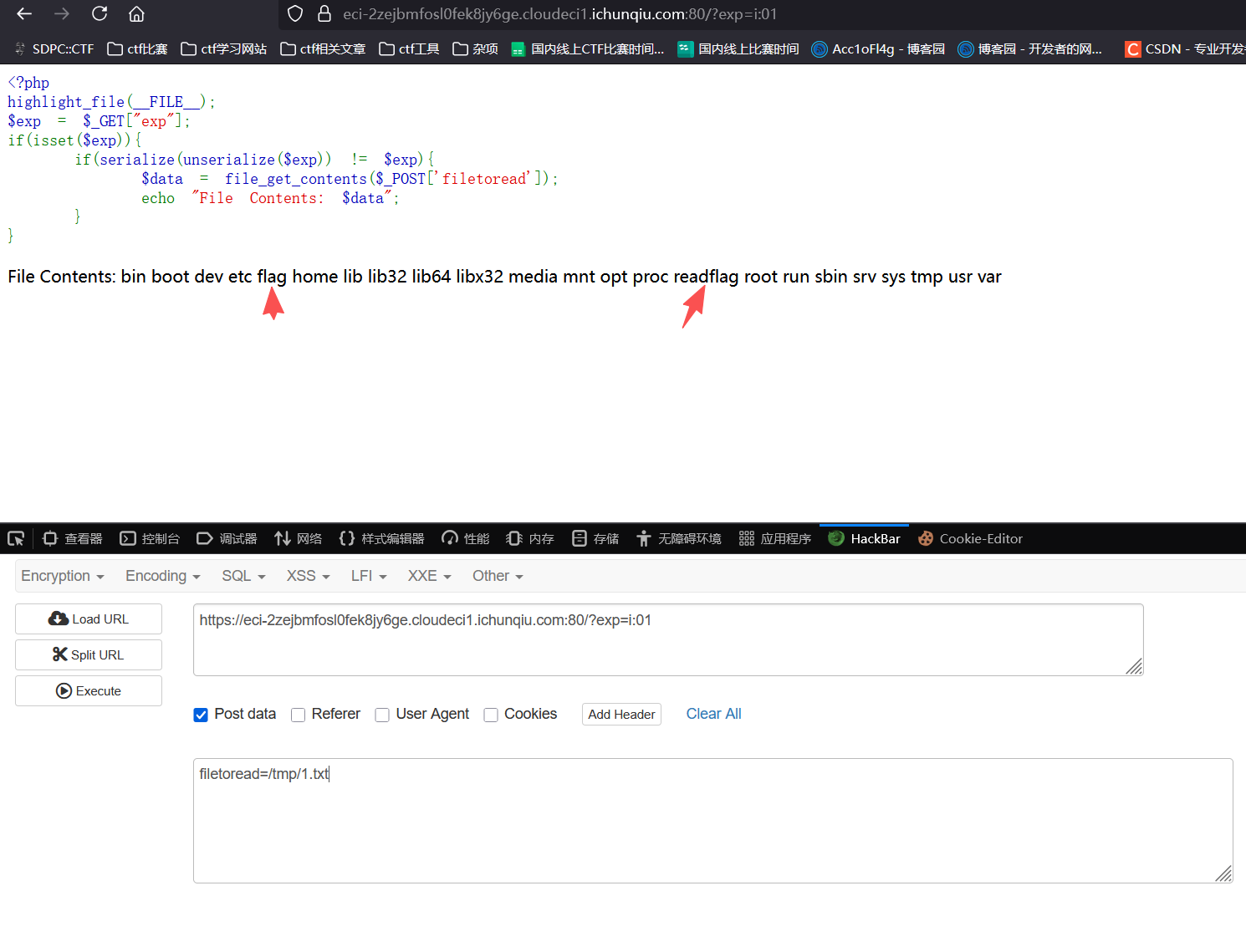Open 国内线上比赛时间 bookmark
Image resolution: width=1246 pixels, height=952 pixels.
[x=738, y=49]
